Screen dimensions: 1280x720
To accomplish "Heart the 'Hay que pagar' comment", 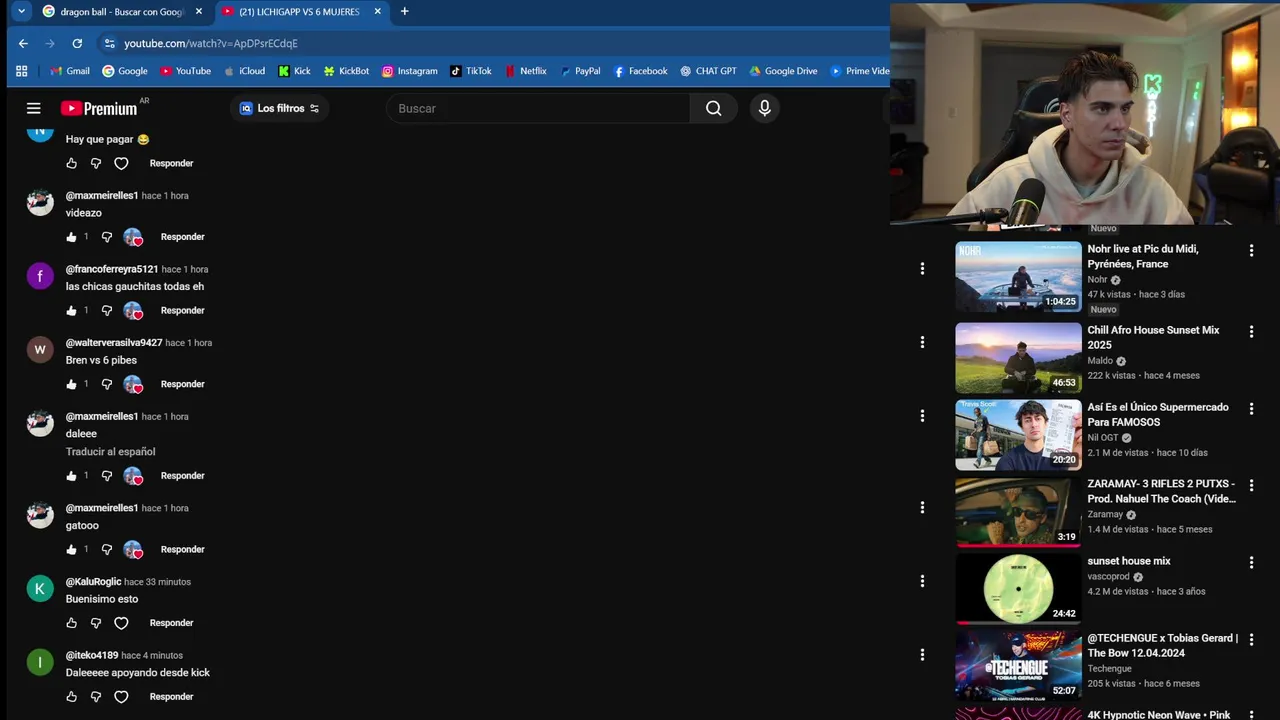I will coord(121,163).
